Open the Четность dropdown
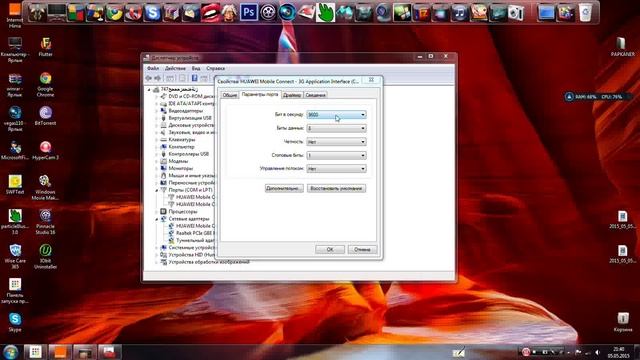Viewport: 640px width, 360px height. point(336,142)
